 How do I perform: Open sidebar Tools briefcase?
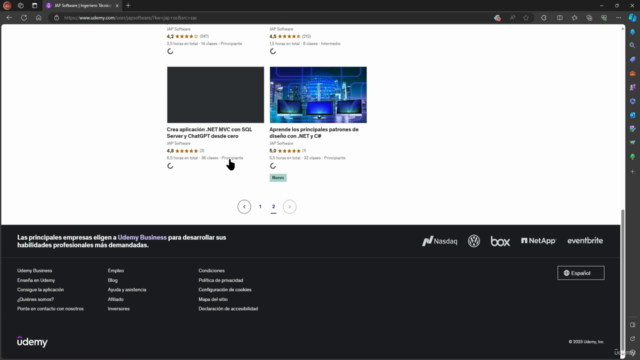click(x=633, y=73)
